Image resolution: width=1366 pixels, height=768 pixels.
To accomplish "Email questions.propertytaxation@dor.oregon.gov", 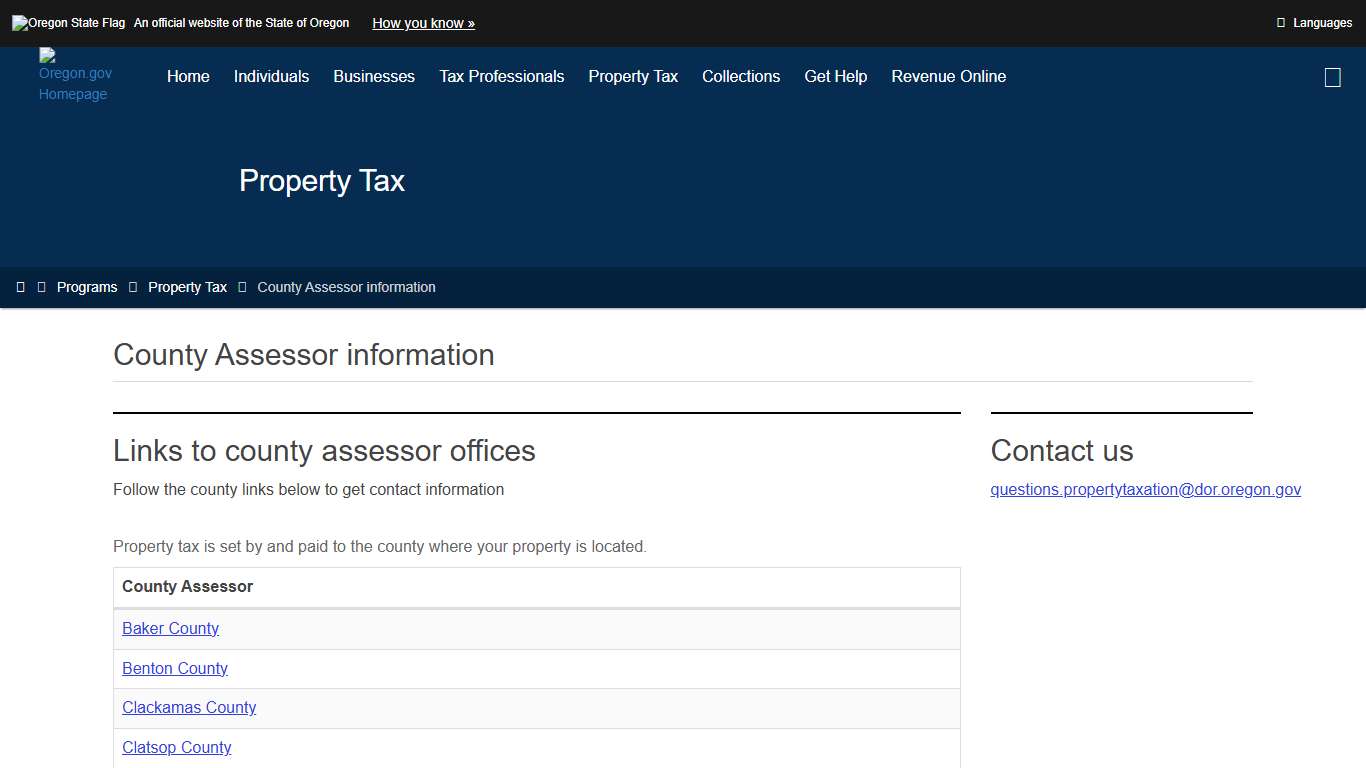I will pyautogui.click(x=1145, y=489).
